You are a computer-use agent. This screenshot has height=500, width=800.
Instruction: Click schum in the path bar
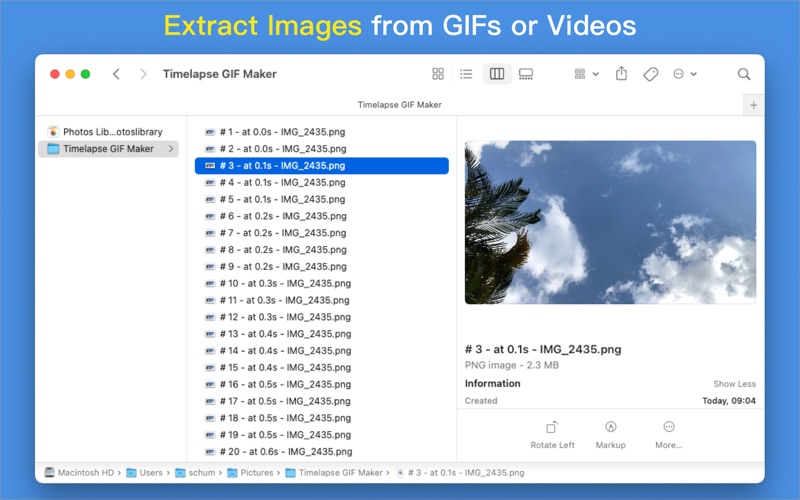[195, 472]
